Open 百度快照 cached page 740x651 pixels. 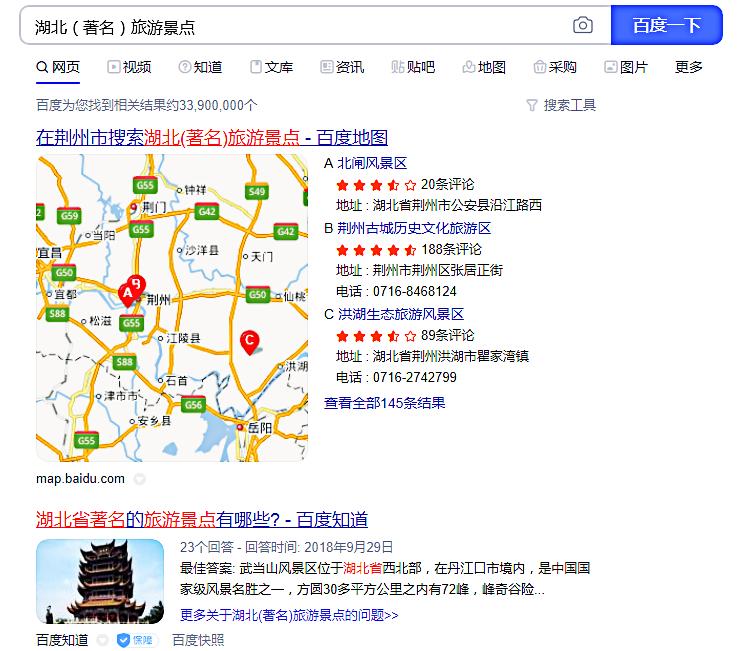coord(198,641)
